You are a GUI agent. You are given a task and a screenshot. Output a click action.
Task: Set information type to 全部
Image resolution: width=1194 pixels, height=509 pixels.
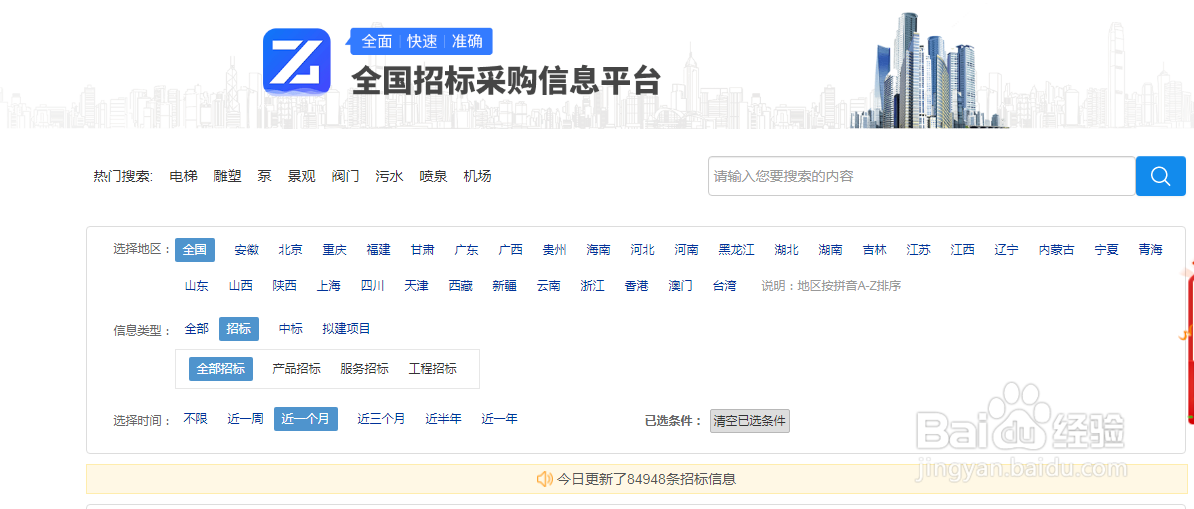pos(196,329)
